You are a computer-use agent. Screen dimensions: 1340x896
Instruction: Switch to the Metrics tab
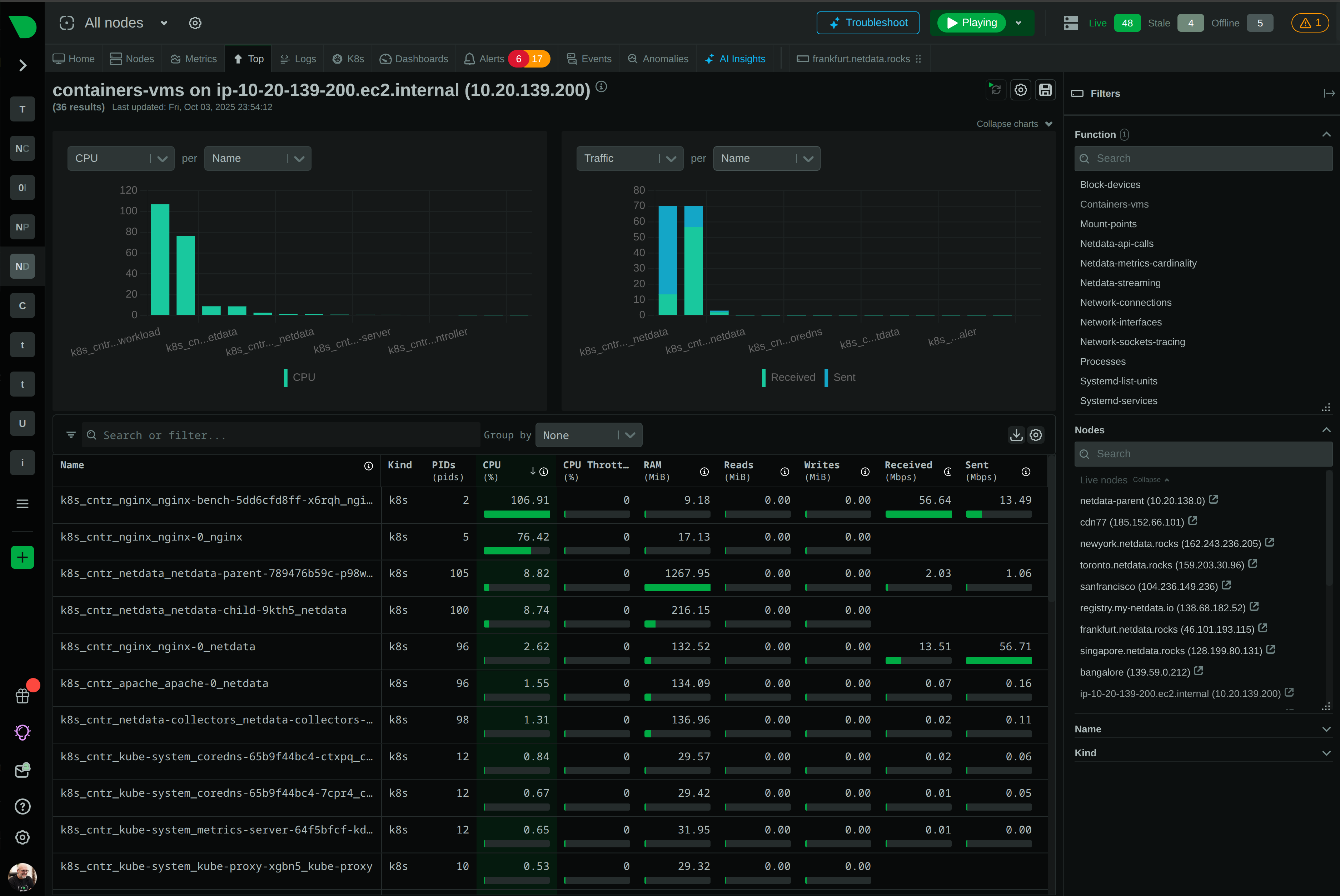tap(193, 58)
